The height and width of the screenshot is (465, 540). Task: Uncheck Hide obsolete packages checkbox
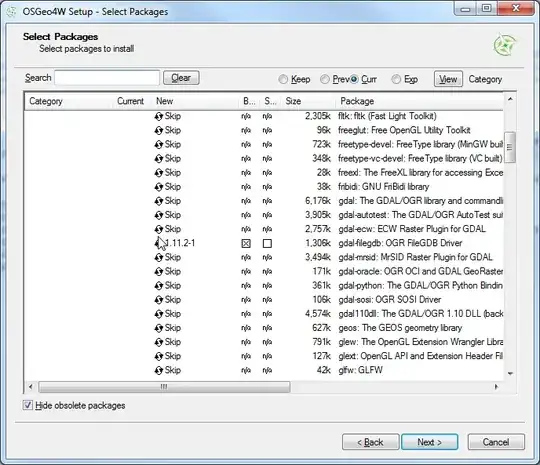coord(28,405)
